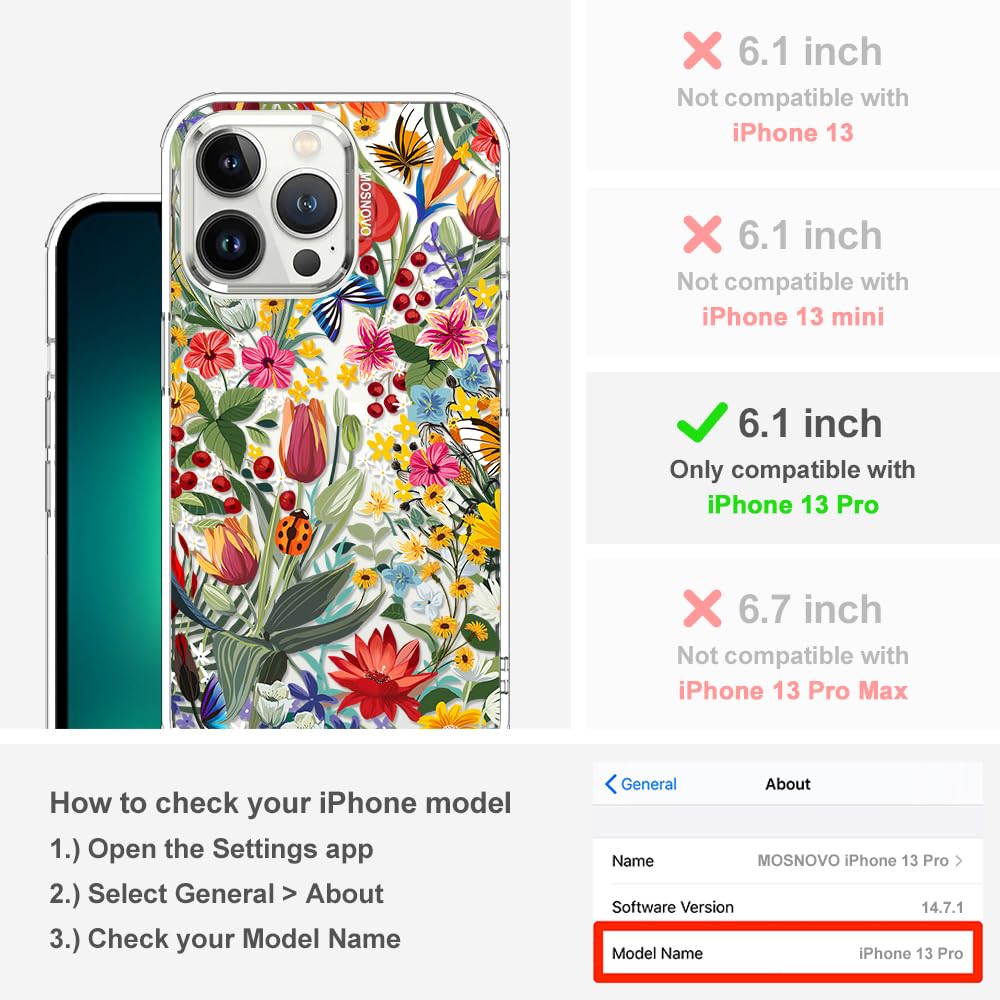This screenshot has width=1000, height=1000.
Task: Click 'How to check your iPhone model' heading
Action: (x=281, y=802)
